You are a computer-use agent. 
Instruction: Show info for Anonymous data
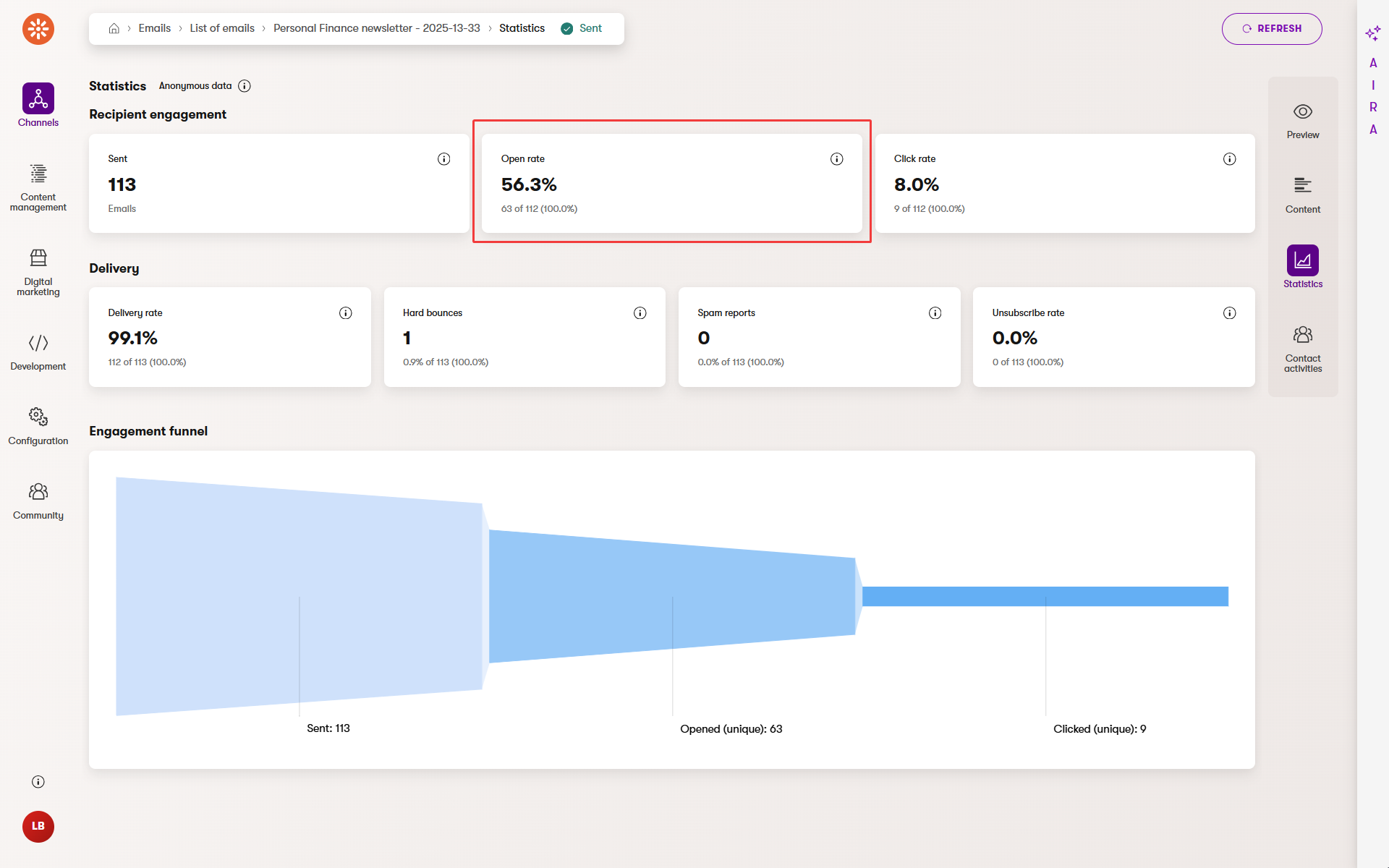pyautogui.click(x=245, y=86)
